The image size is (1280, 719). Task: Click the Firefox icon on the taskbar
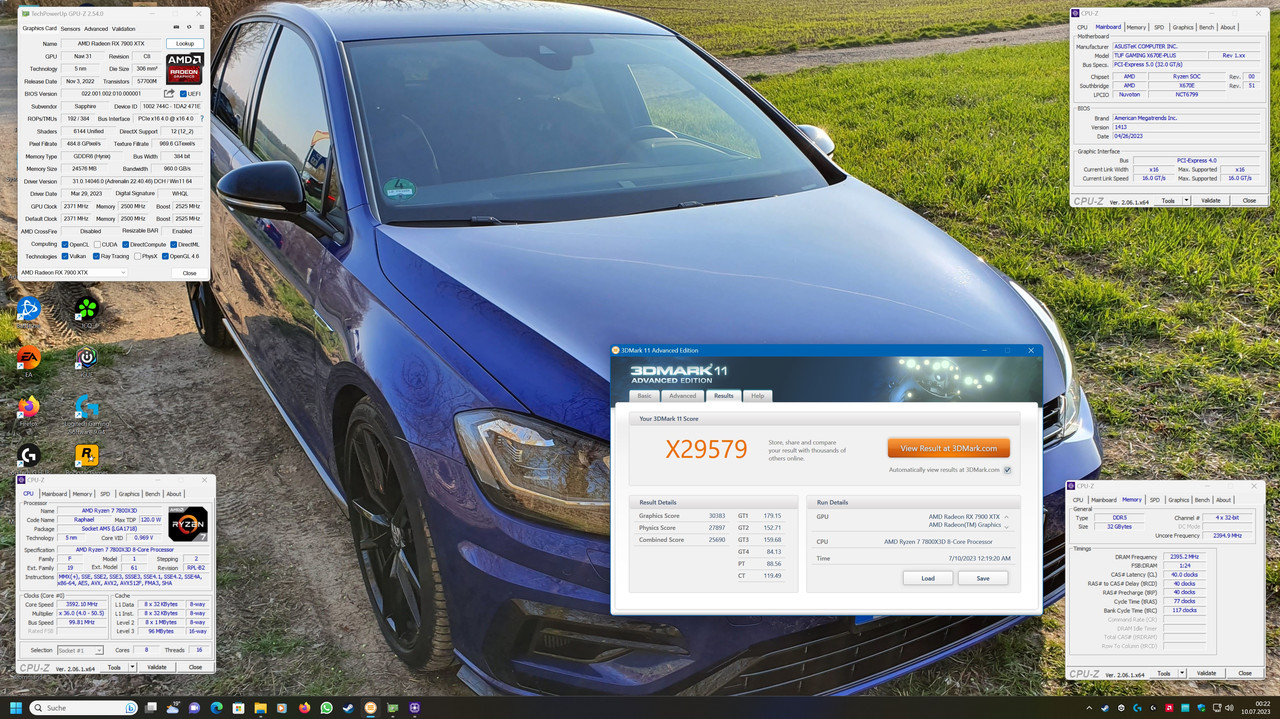pos(304,708)
